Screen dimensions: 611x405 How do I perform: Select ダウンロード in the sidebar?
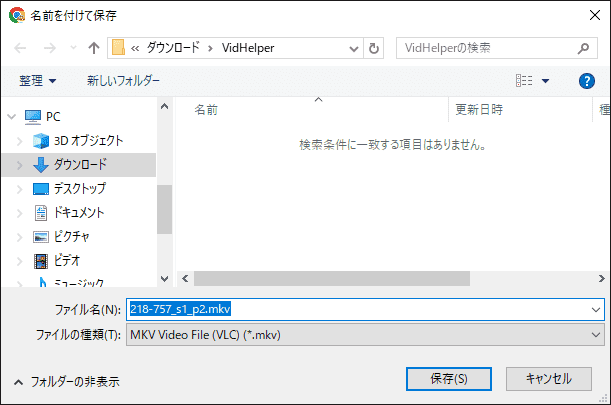[80, 164]
